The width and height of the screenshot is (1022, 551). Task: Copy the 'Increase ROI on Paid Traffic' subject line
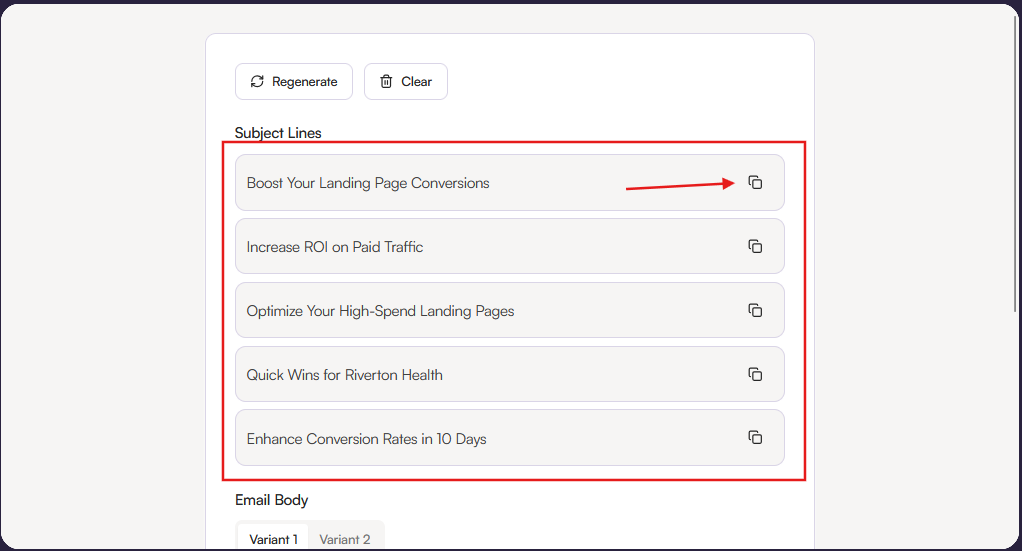[x=755, y=246]
